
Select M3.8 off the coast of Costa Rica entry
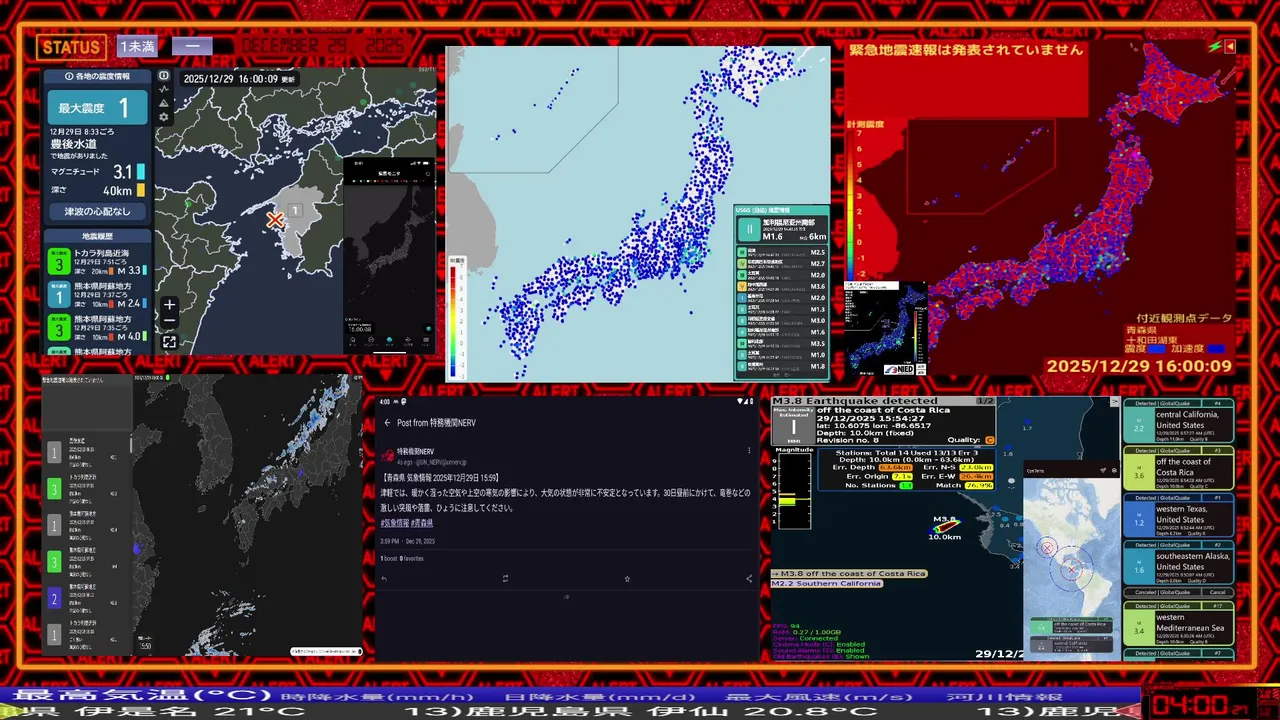pyautogui.click(x=849, y=573)
